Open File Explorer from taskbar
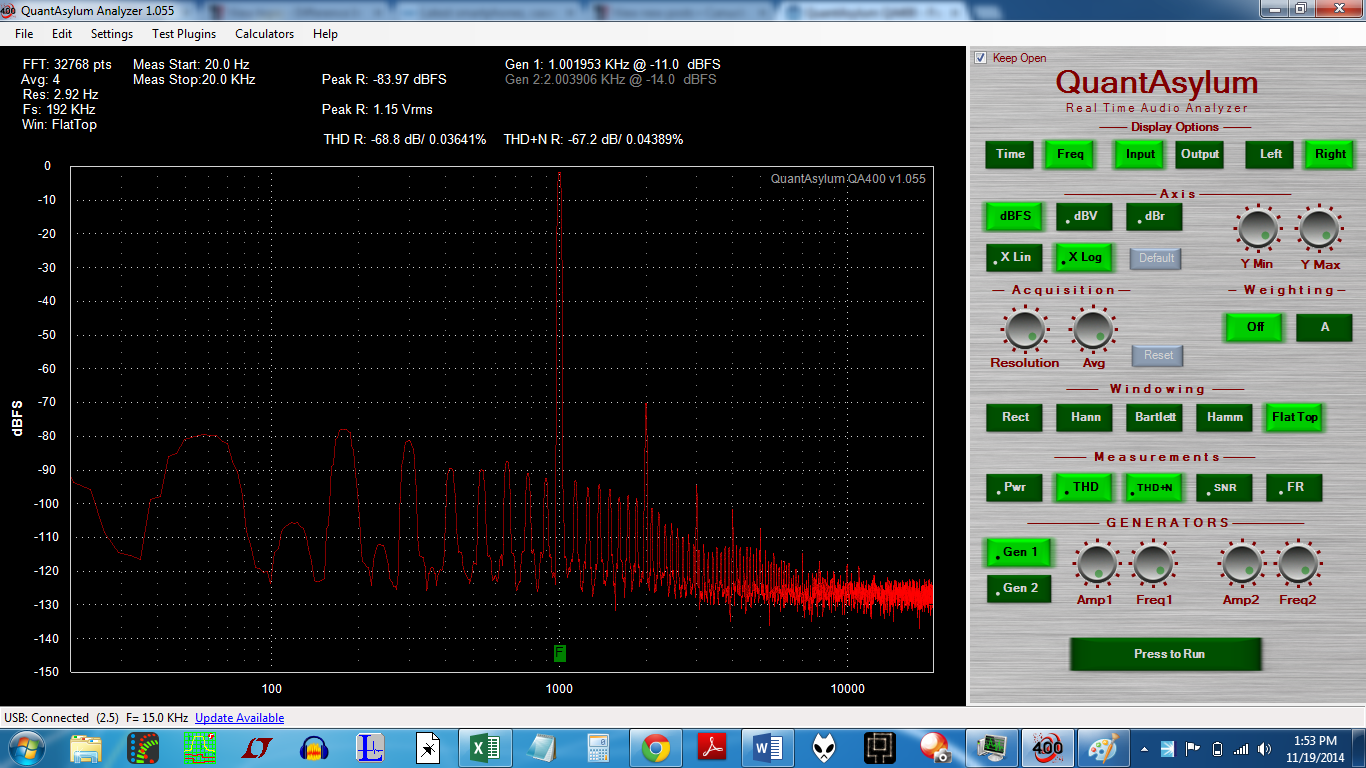This screenshot has width=1366, height=768. [86, 748]
